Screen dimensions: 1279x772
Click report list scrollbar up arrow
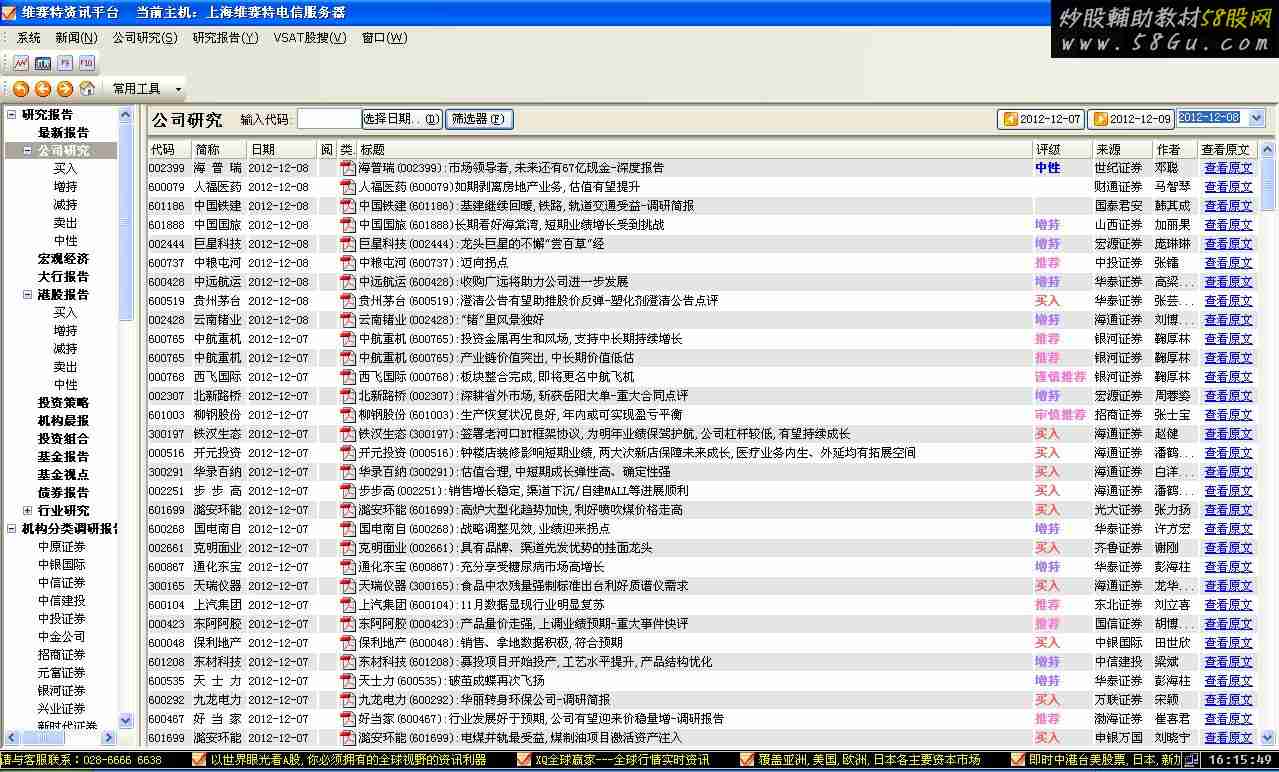[x=1268, y=150]
